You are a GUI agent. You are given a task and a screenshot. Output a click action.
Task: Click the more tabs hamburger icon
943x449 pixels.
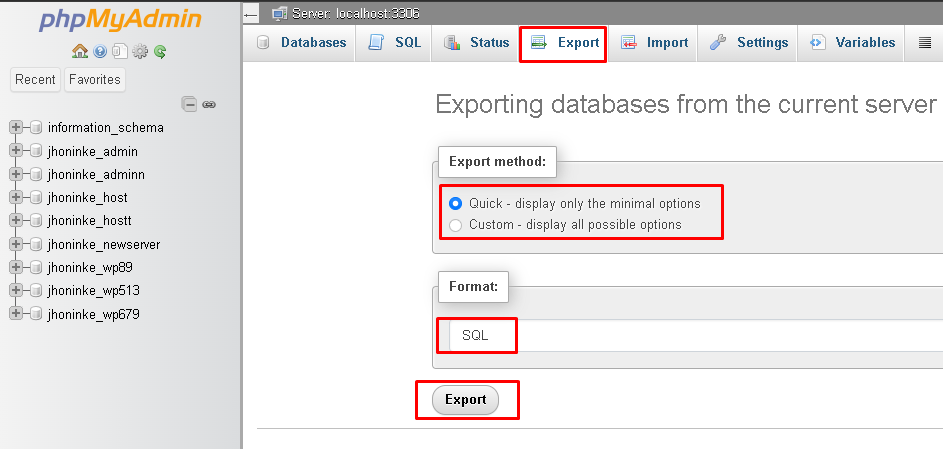(x=925, y=43)
